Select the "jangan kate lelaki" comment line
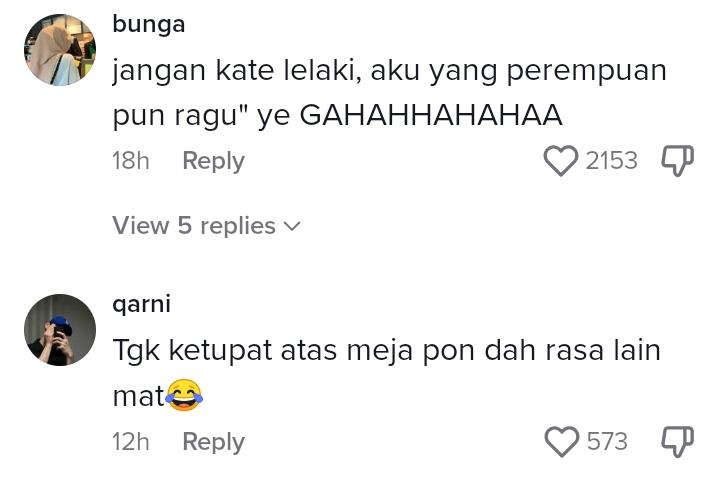This screenshot has height=481, width=720. click(388, 72)
